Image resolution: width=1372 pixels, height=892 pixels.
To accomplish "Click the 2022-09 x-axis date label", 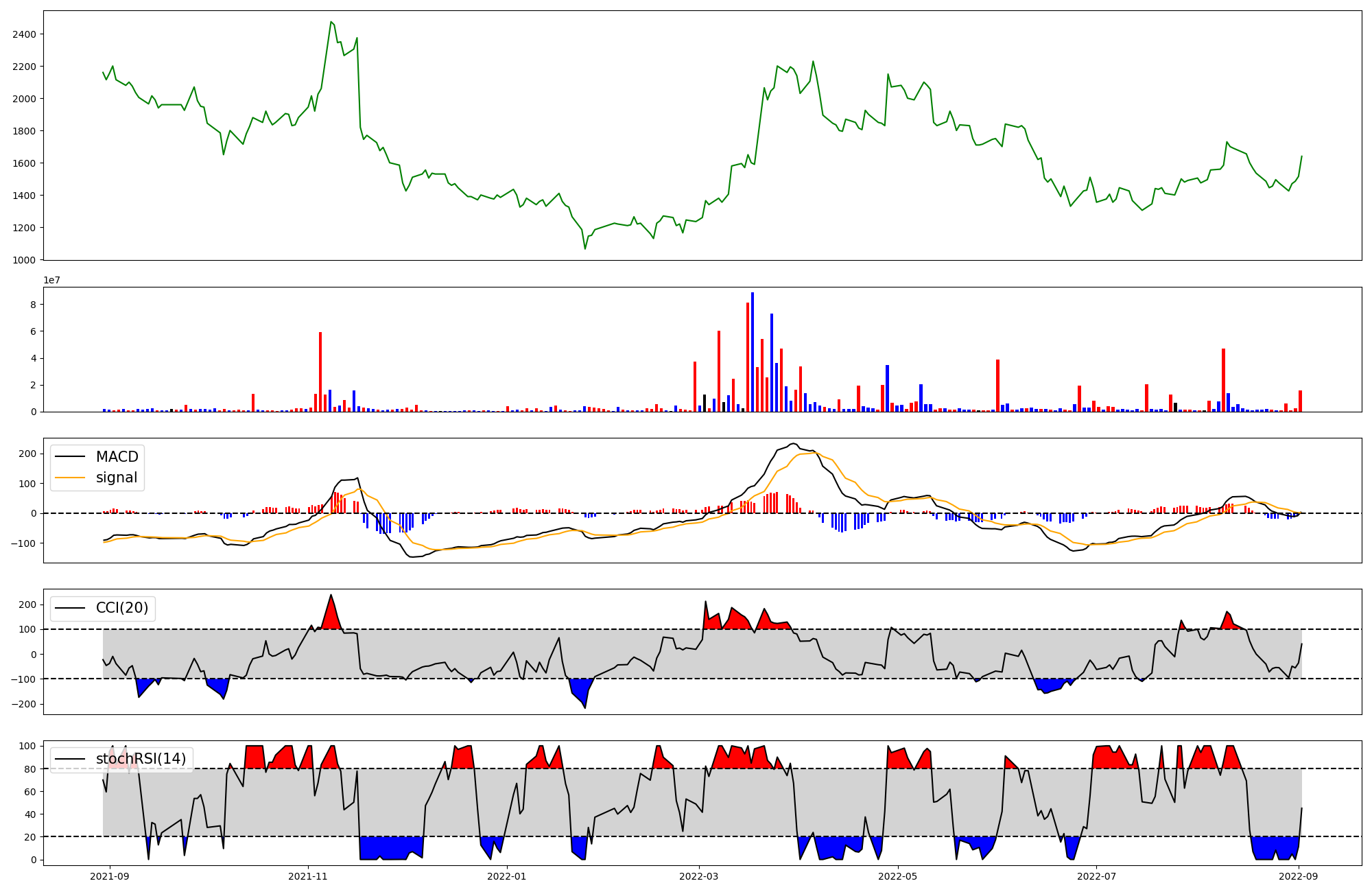I will pos(1299,876).
